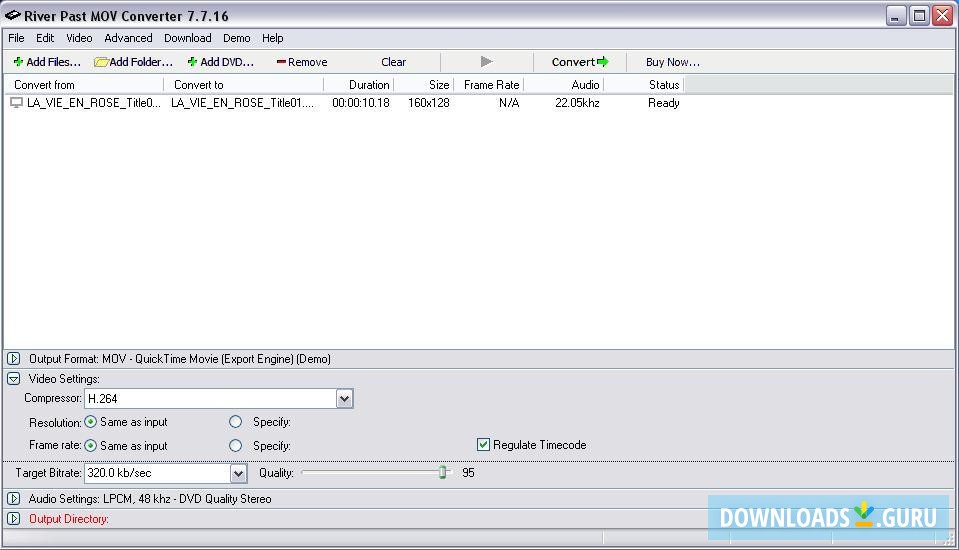Image resolution: width=959 pixels, height=550 pixels.
Task: Remove the selected file from list
Action: click(x=302, y=62)
